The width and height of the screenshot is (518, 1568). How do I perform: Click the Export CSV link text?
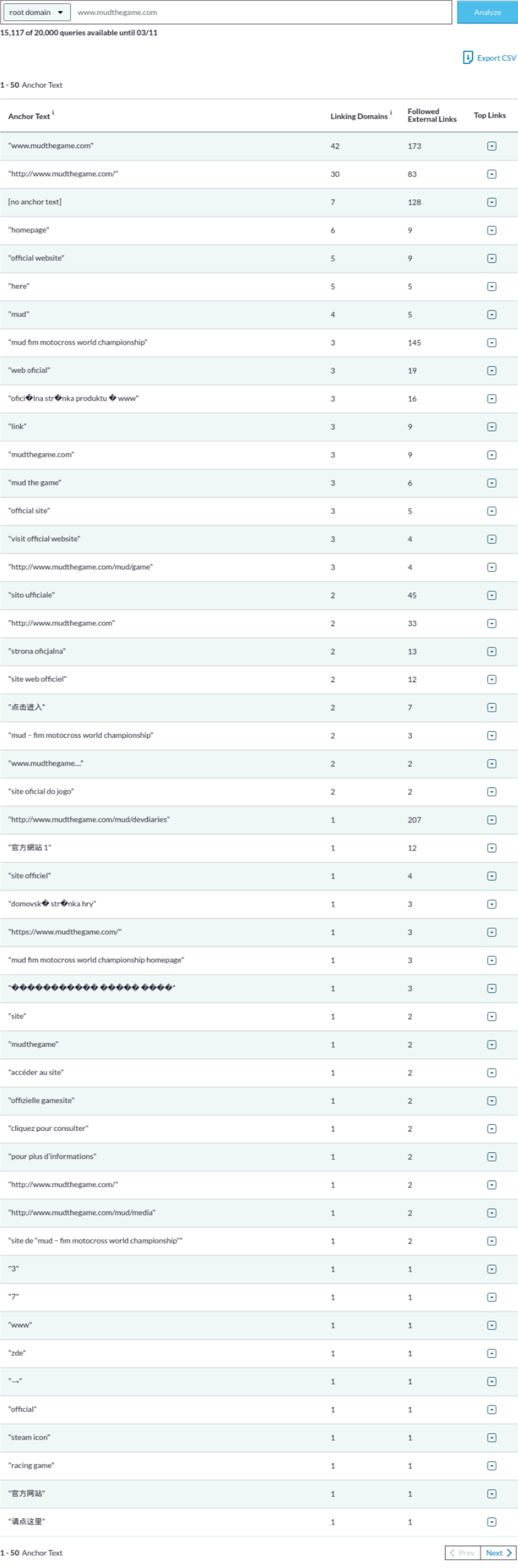pos(496,58)
